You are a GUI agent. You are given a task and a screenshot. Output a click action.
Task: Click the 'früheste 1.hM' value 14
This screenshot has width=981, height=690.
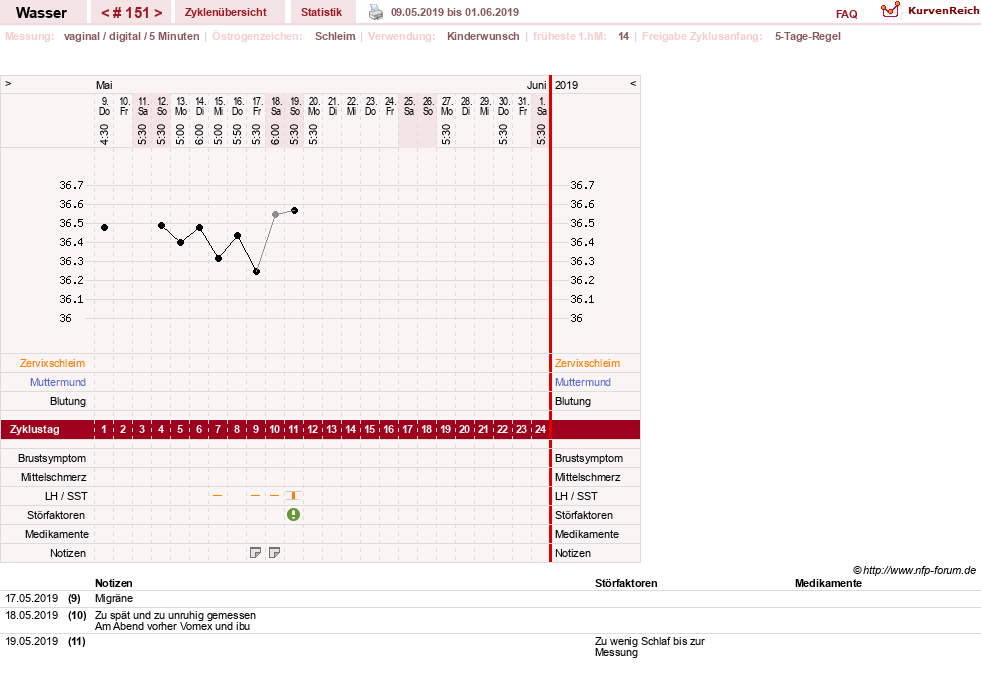(623, 36)
